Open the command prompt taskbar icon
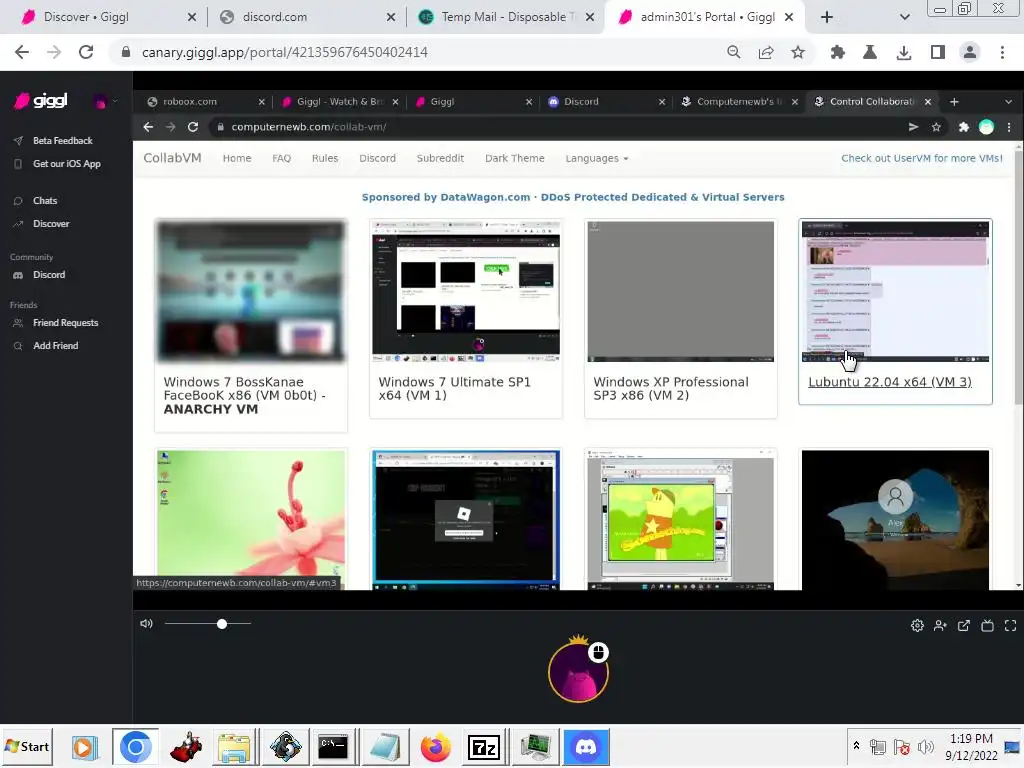This screenshot has width=1024, height=768. 333,747
